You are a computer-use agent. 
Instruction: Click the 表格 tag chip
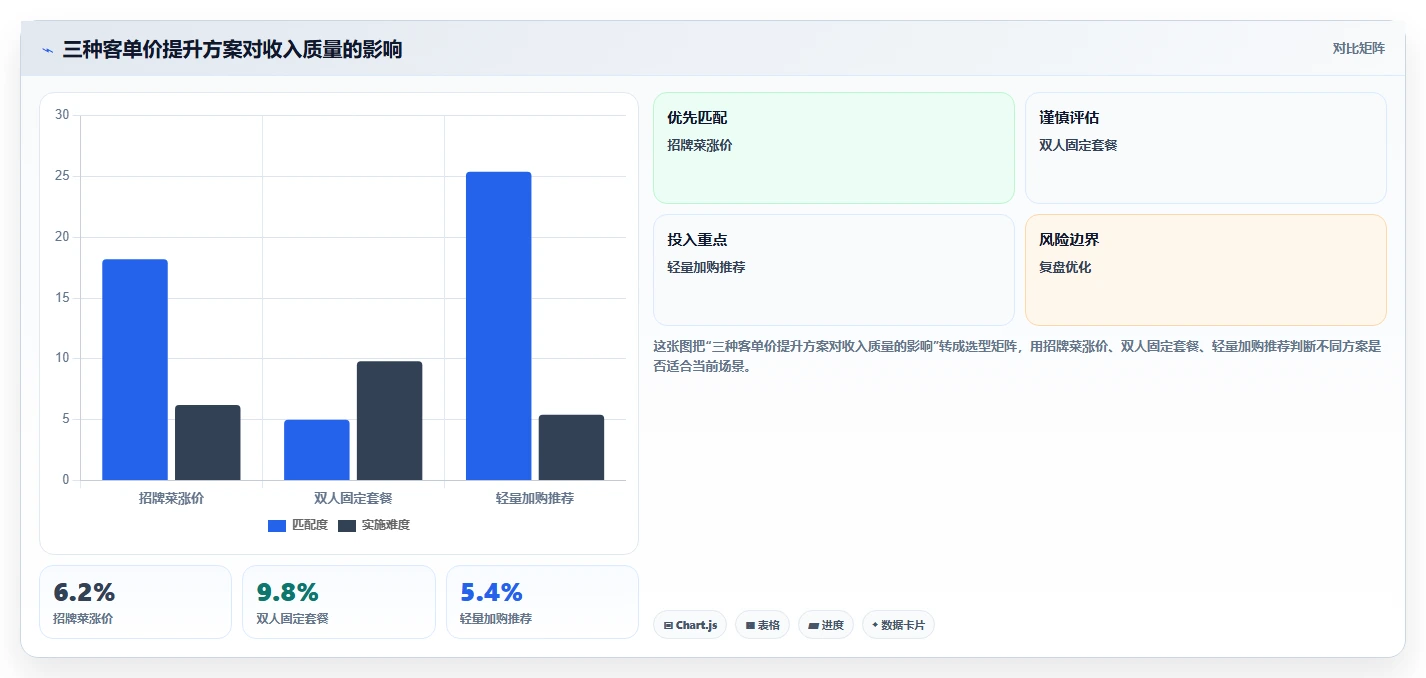click(x=762, y=625)
